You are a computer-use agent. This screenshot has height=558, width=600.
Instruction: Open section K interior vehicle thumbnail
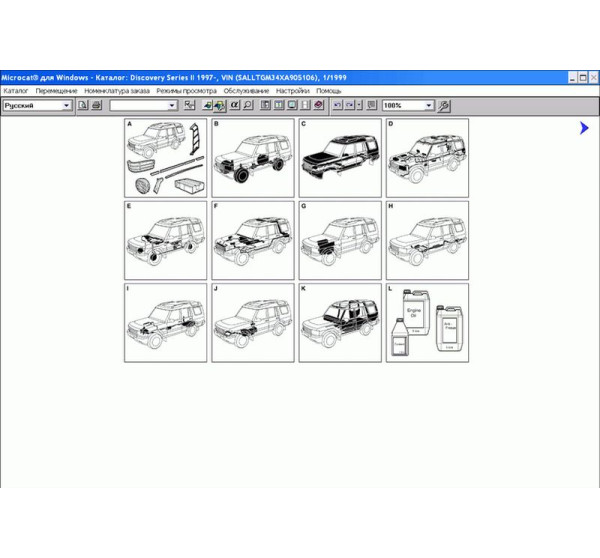point(340,322)
